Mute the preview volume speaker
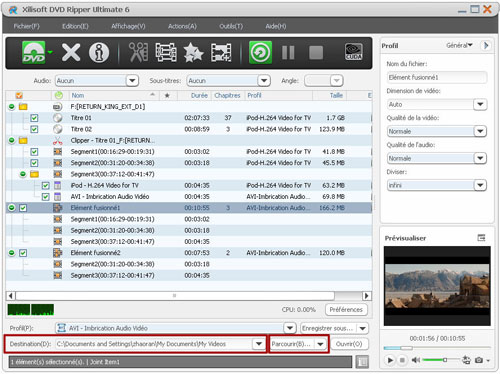The width and height of the screenshot is (500, 374). pos(415,360)
